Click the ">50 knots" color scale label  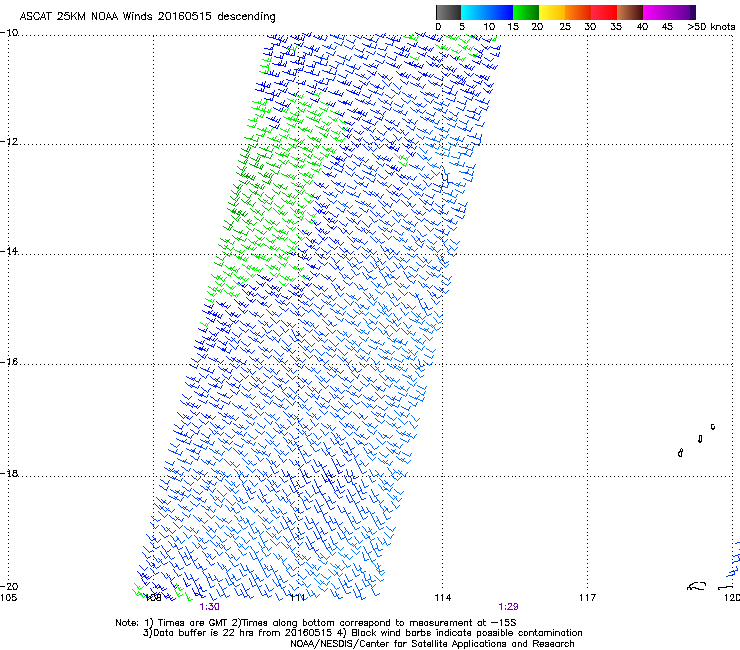(711, 27)
